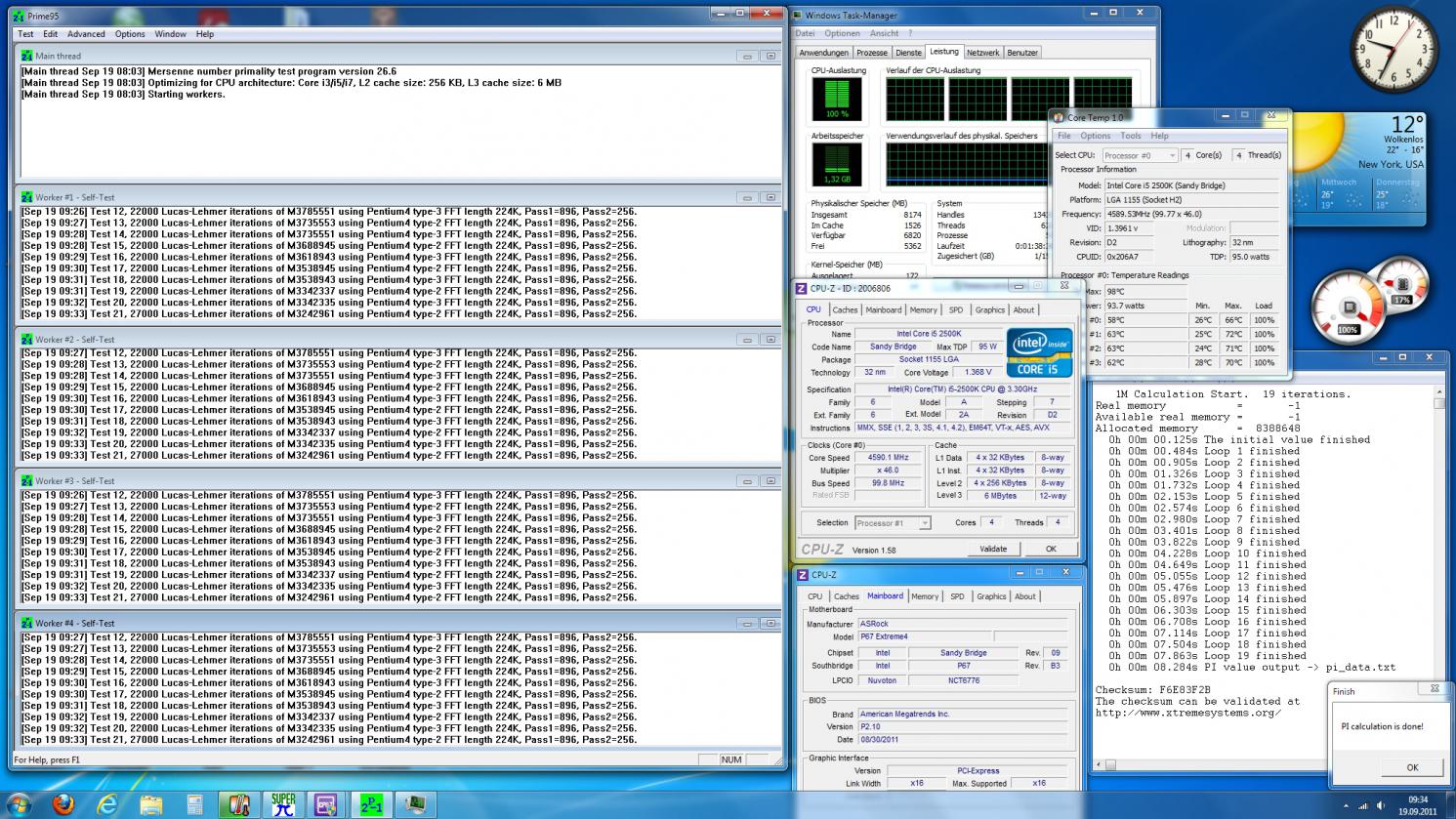Click the Worker #1 Self-Test window icon
Viewport: 1456px width, 819px height.
click(x=27, y=197)
